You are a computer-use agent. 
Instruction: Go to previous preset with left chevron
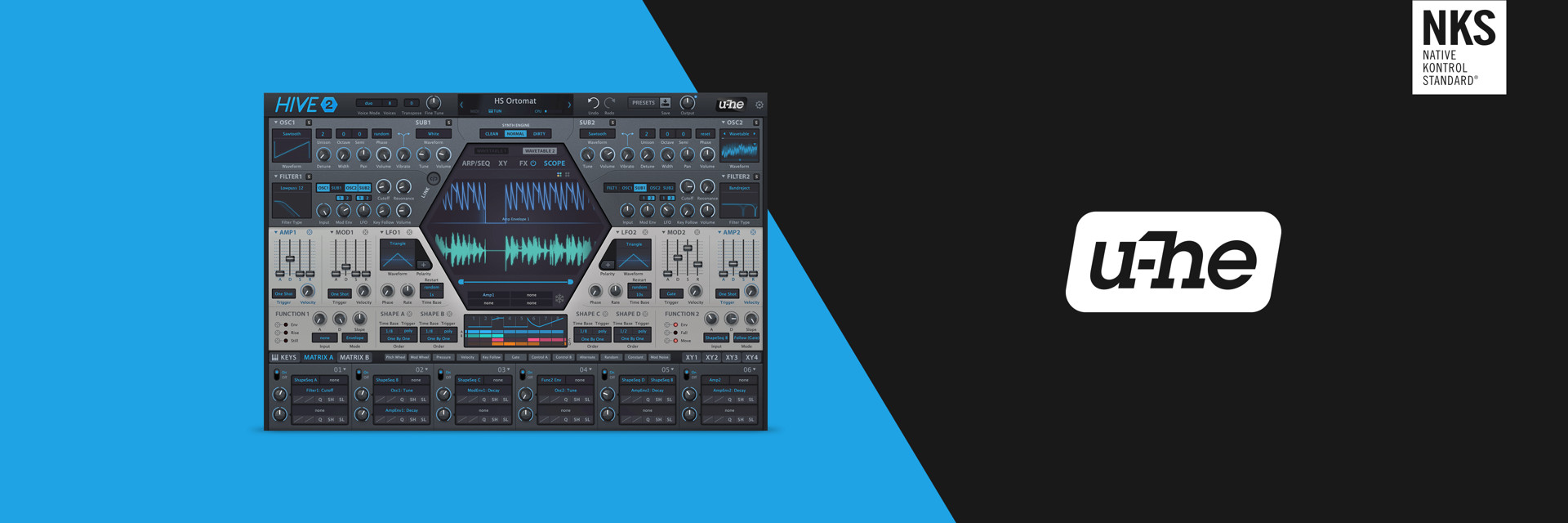pyautogui.click(x=461, y=105)
